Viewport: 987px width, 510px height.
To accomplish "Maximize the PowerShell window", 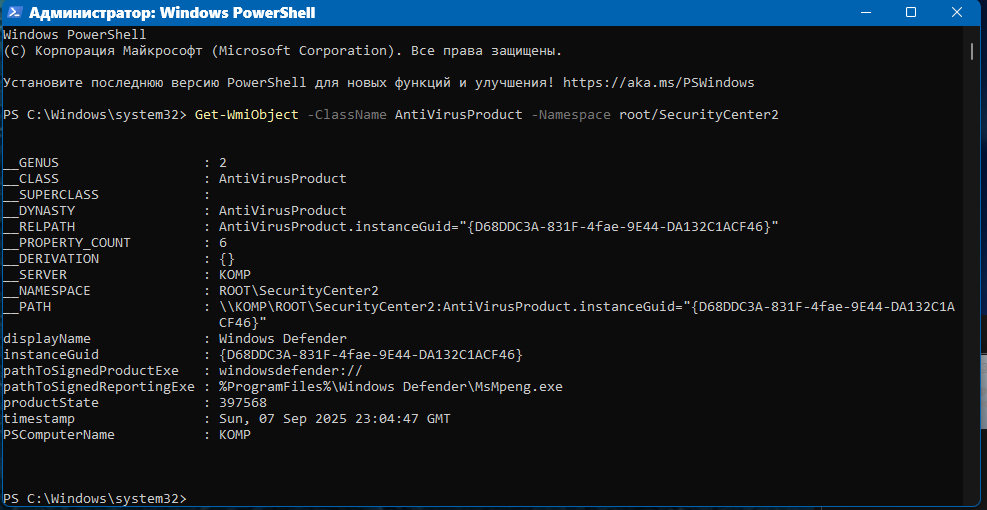I will click(911, 13).
